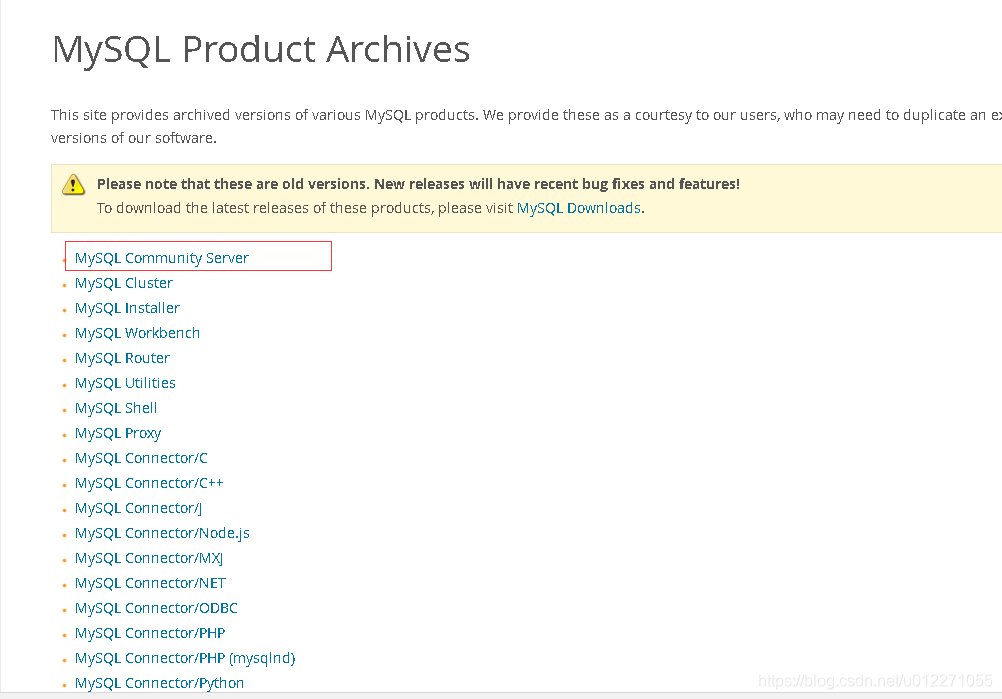
Task: Choose the MySQL Connector/J link
Action: tap(138, 508)
